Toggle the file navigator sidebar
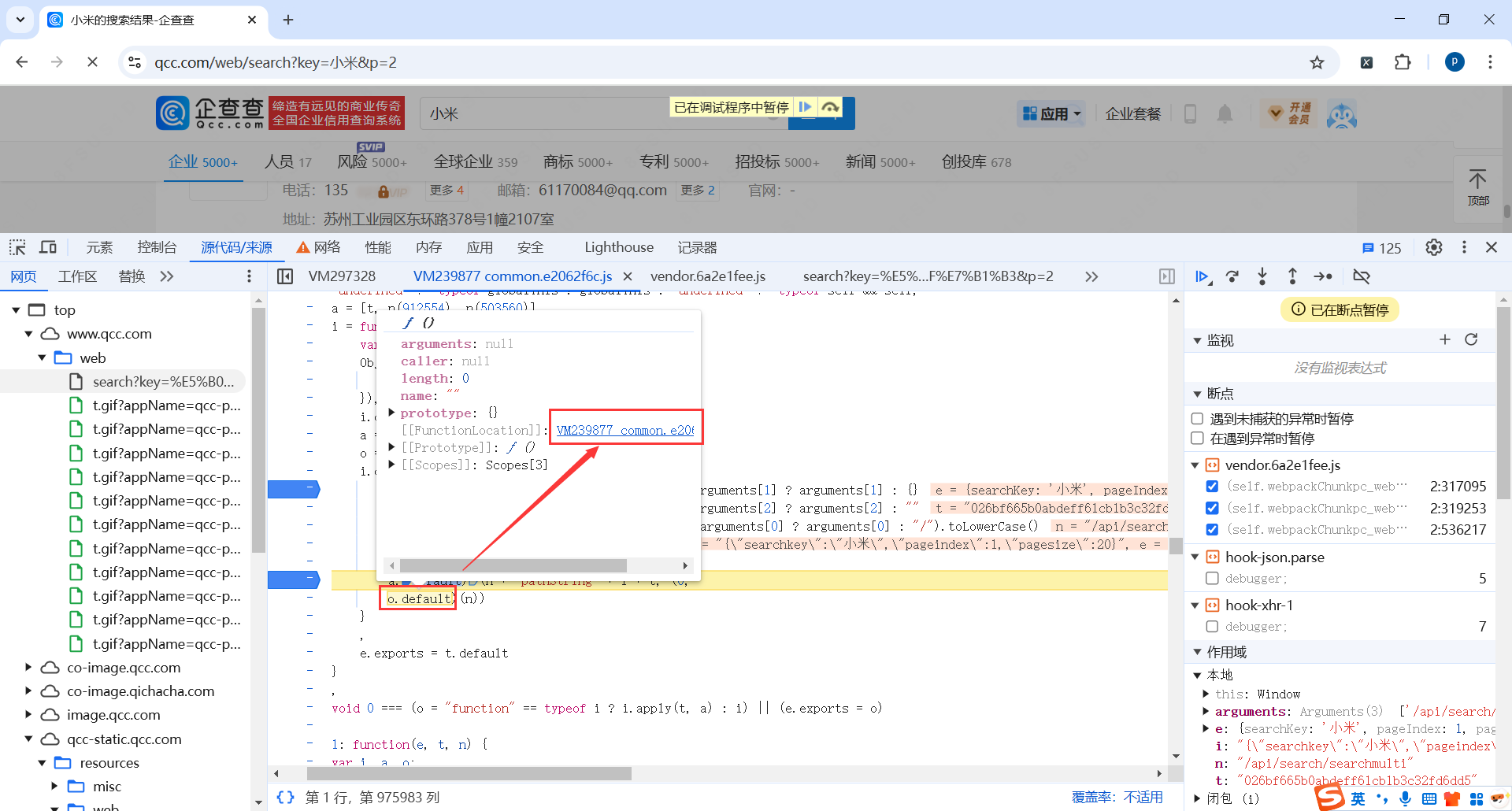Screen dimensions: 1512x811 [285, 276]
